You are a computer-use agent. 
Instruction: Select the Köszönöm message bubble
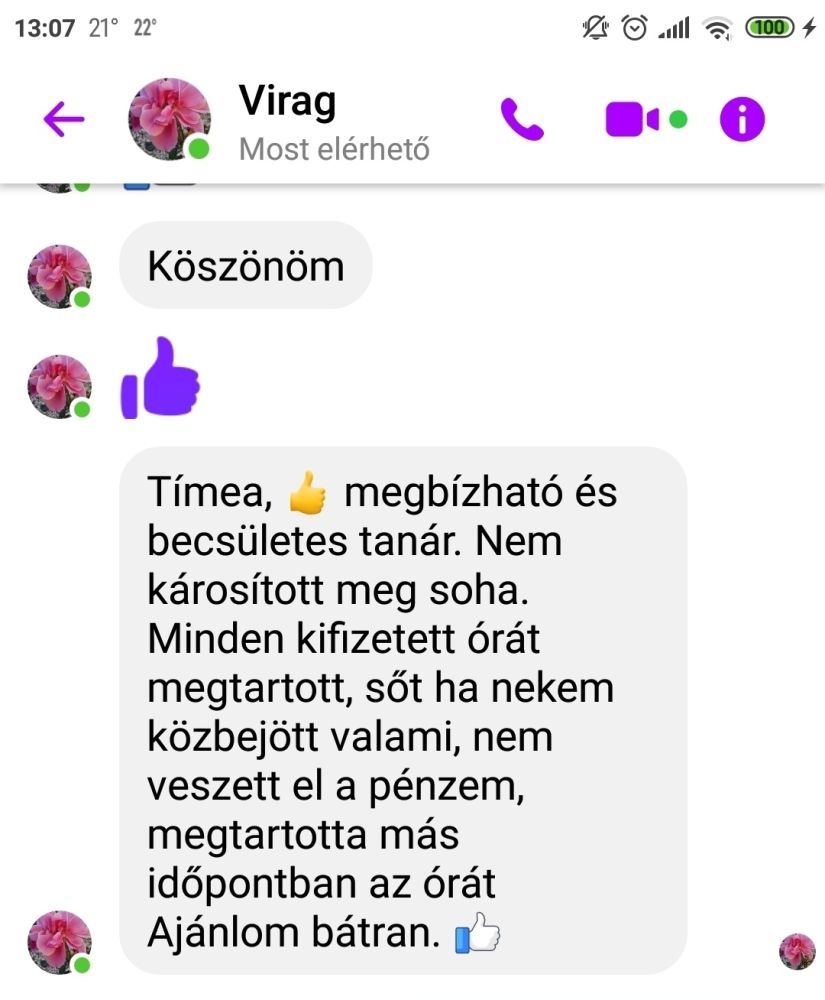[x=245, y=265]
